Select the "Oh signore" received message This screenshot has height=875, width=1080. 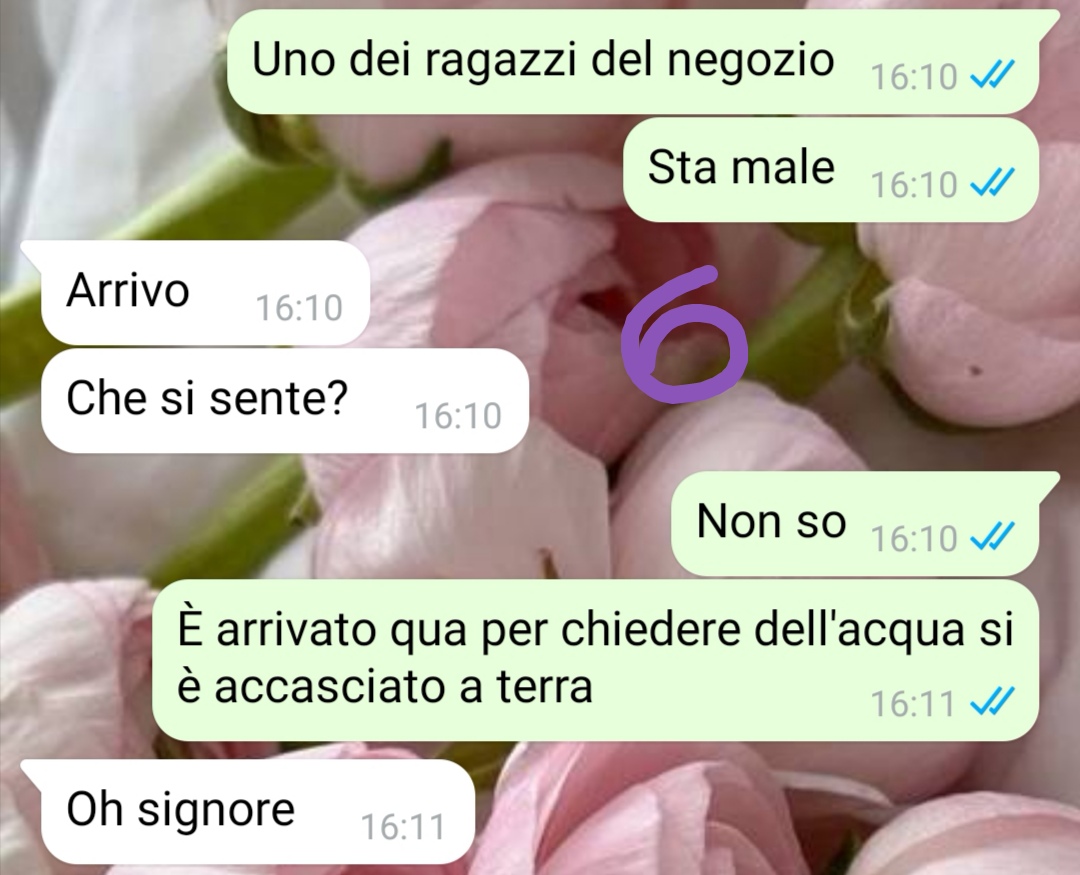(248, 812)
